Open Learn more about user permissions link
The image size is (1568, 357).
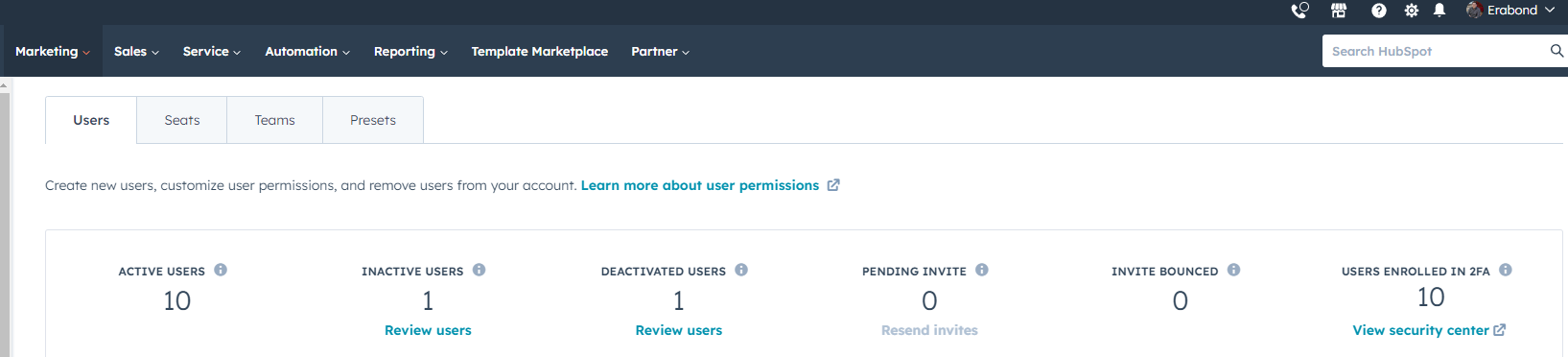point(700,185)
